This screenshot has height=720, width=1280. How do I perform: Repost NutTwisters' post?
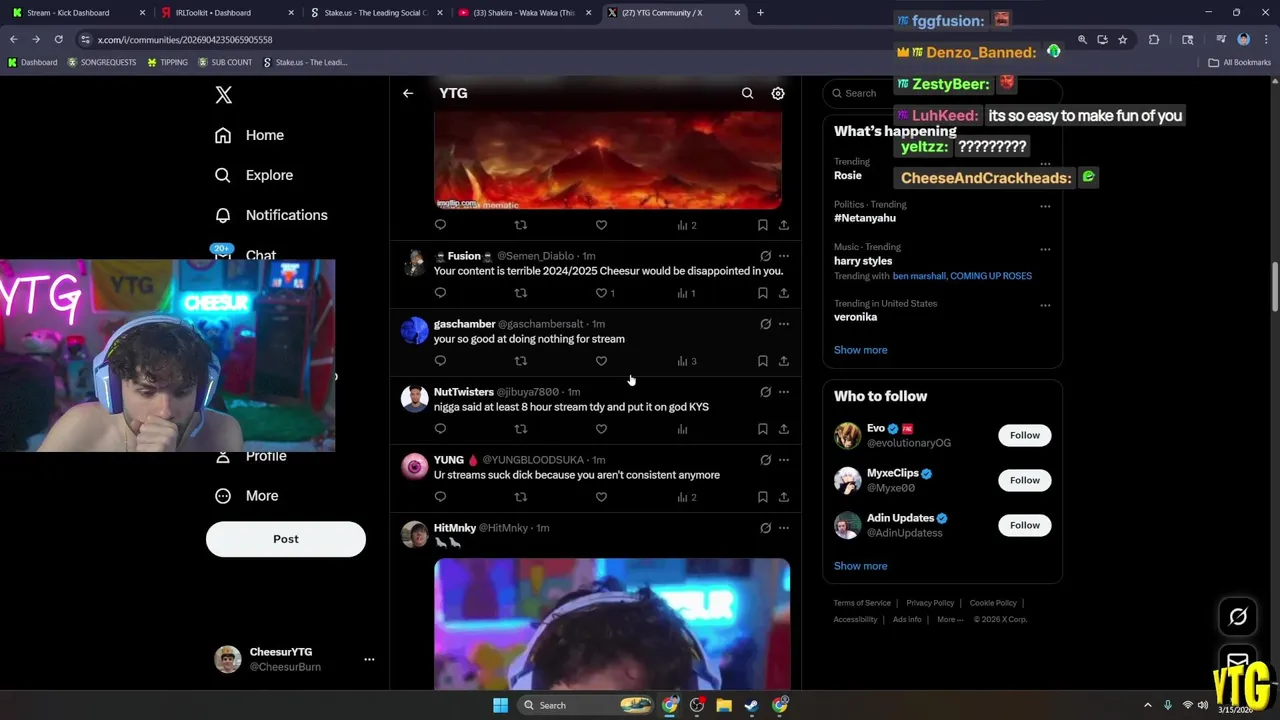(x=520, y=429)
